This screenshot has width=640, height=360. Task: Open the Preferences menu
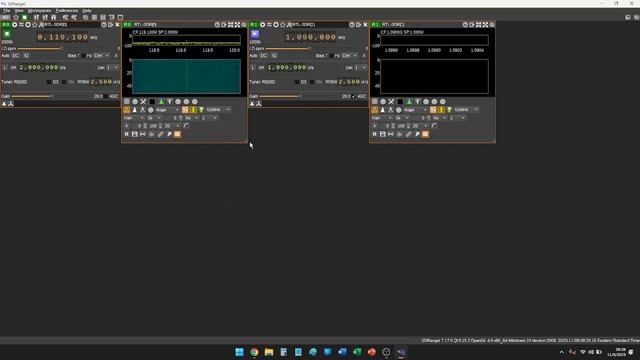pyautogui.click(x=67, y=11)
